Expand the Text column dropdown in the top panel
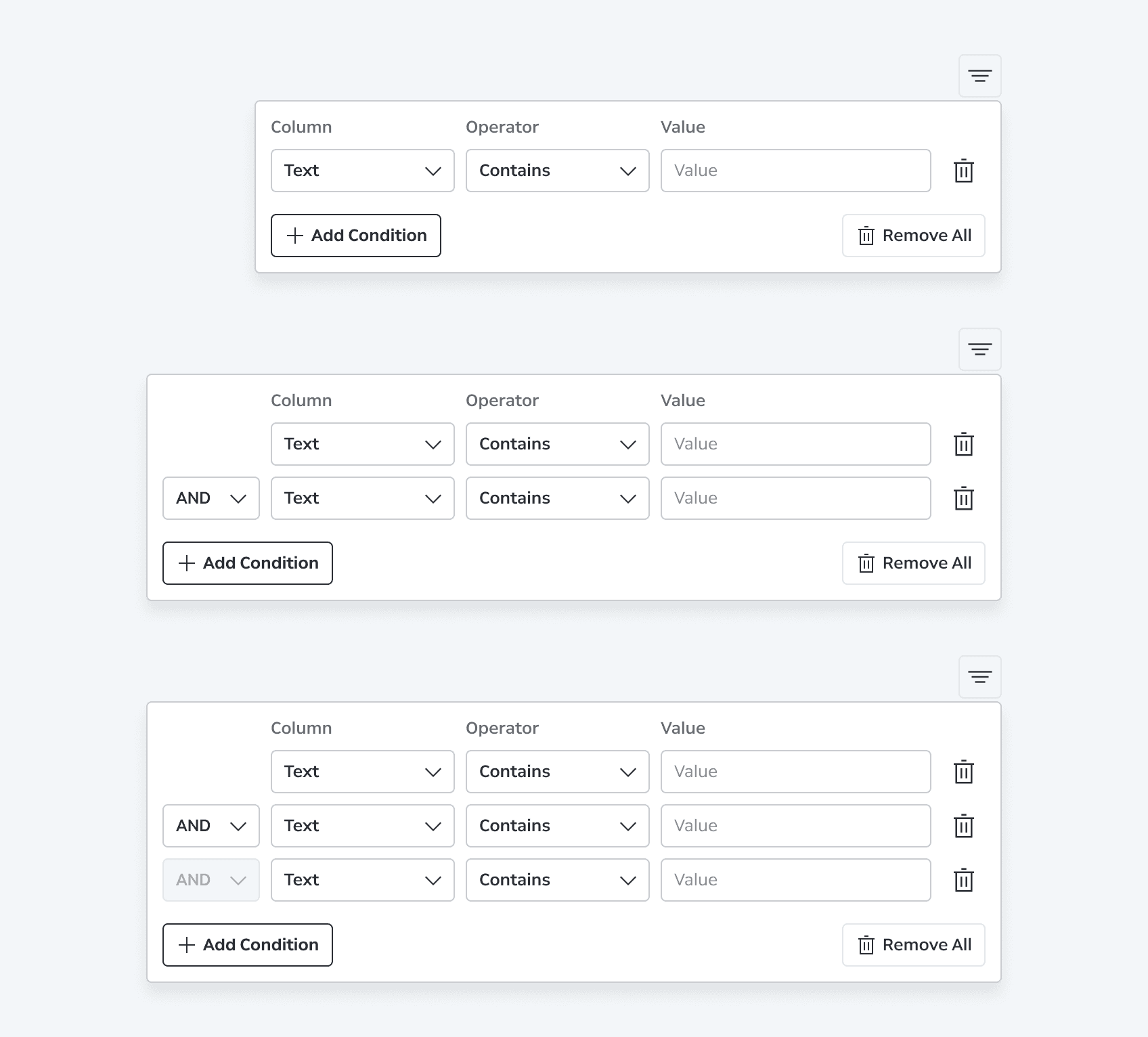Screen dimensions: 1148x1037 click(x=363, y=171)
